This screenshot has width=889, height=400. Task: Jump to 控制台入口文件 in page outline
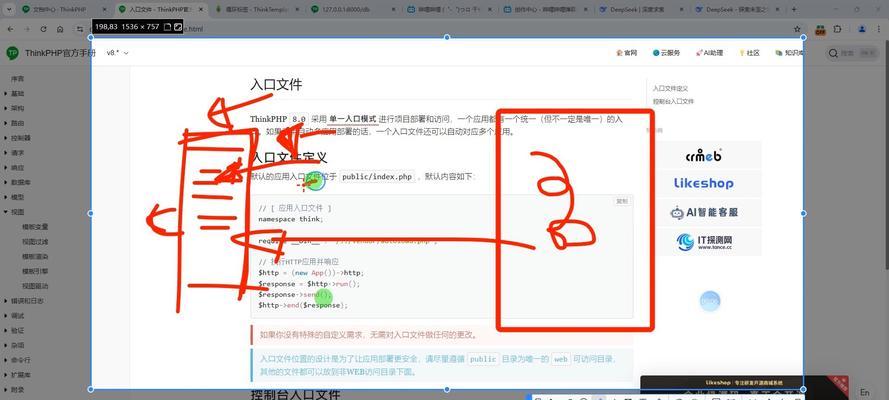673,101
